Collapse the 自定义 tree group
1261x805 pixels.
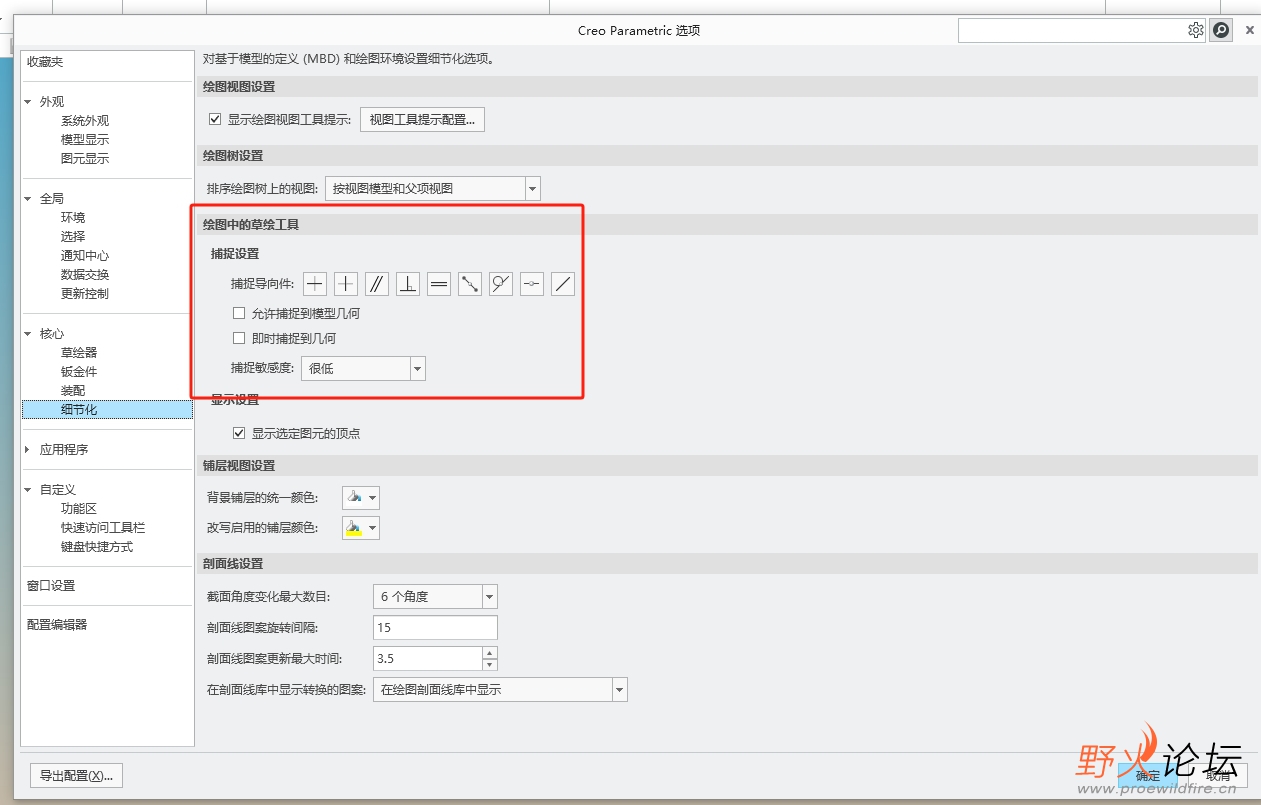click(x=29, y=490)
